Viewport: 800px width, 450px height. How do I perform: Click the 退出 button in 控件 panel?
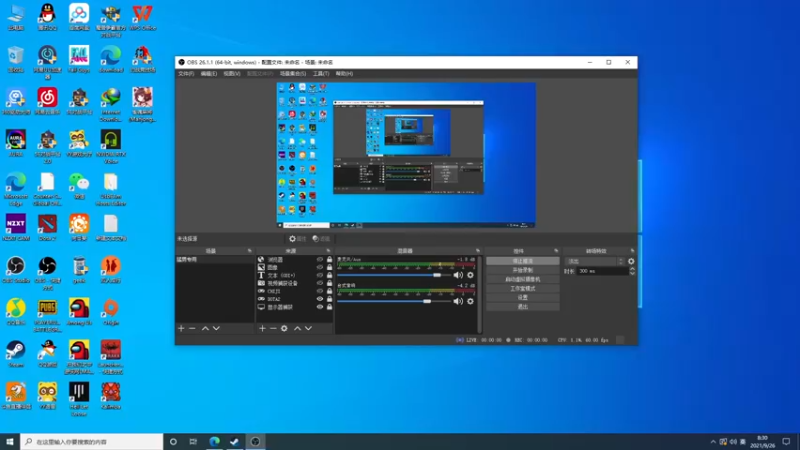(x=522, y=307)
